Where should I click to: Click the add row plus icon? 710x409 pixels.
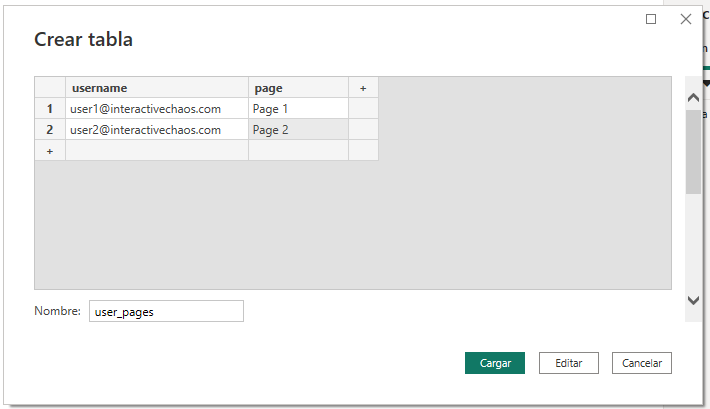[x=50, y=150]
